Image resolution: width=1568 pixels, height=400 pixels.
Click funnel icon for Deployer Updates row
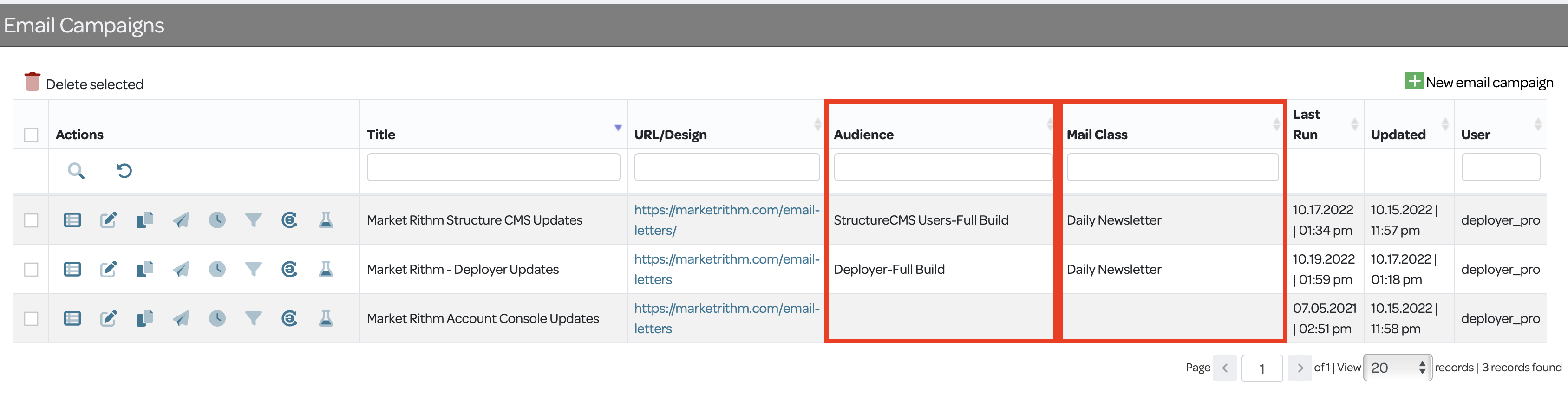(253, 269)
